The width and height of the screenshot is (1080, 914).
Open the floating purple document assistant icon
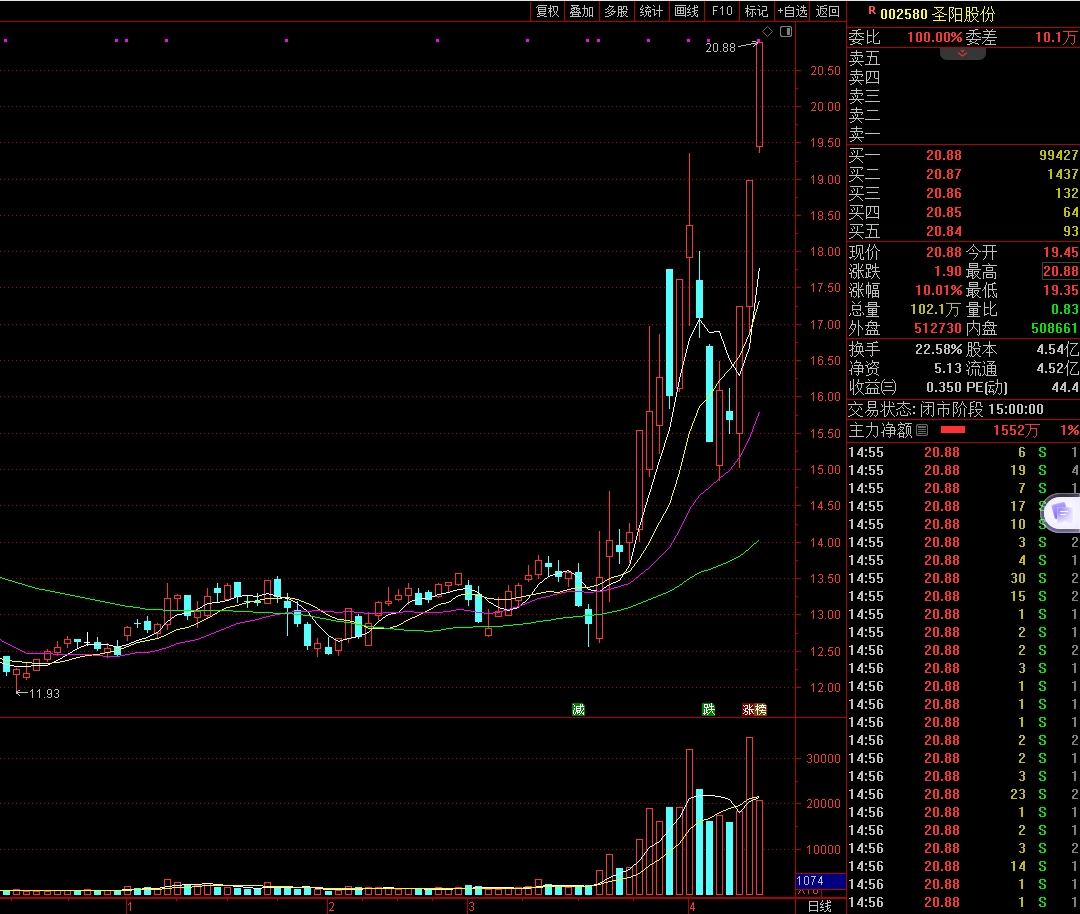(x=1060, y=513)
